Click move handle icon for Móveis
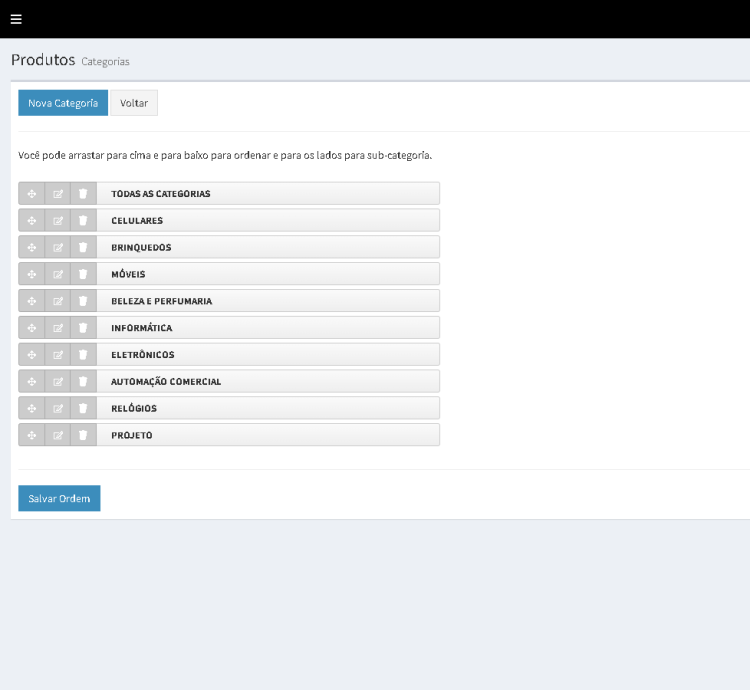 pos(32,274)
